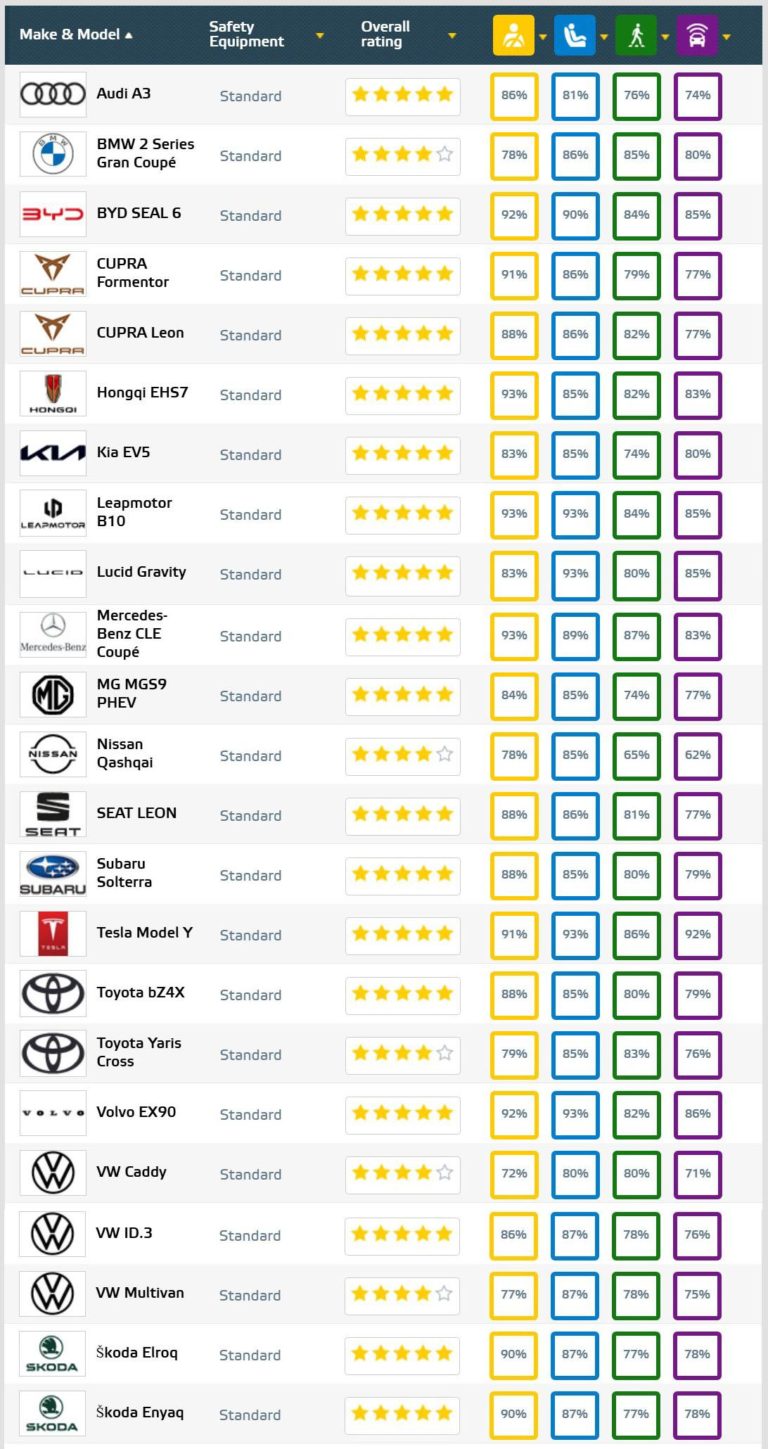Click the Tesla logo

click(x=52, y=934)
